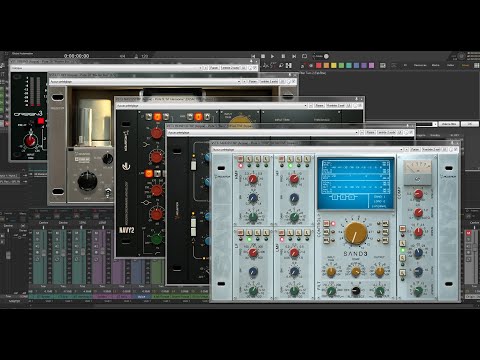Click the Stop button in the transport bar
480x360 pixels.
[x=263, y=56]
